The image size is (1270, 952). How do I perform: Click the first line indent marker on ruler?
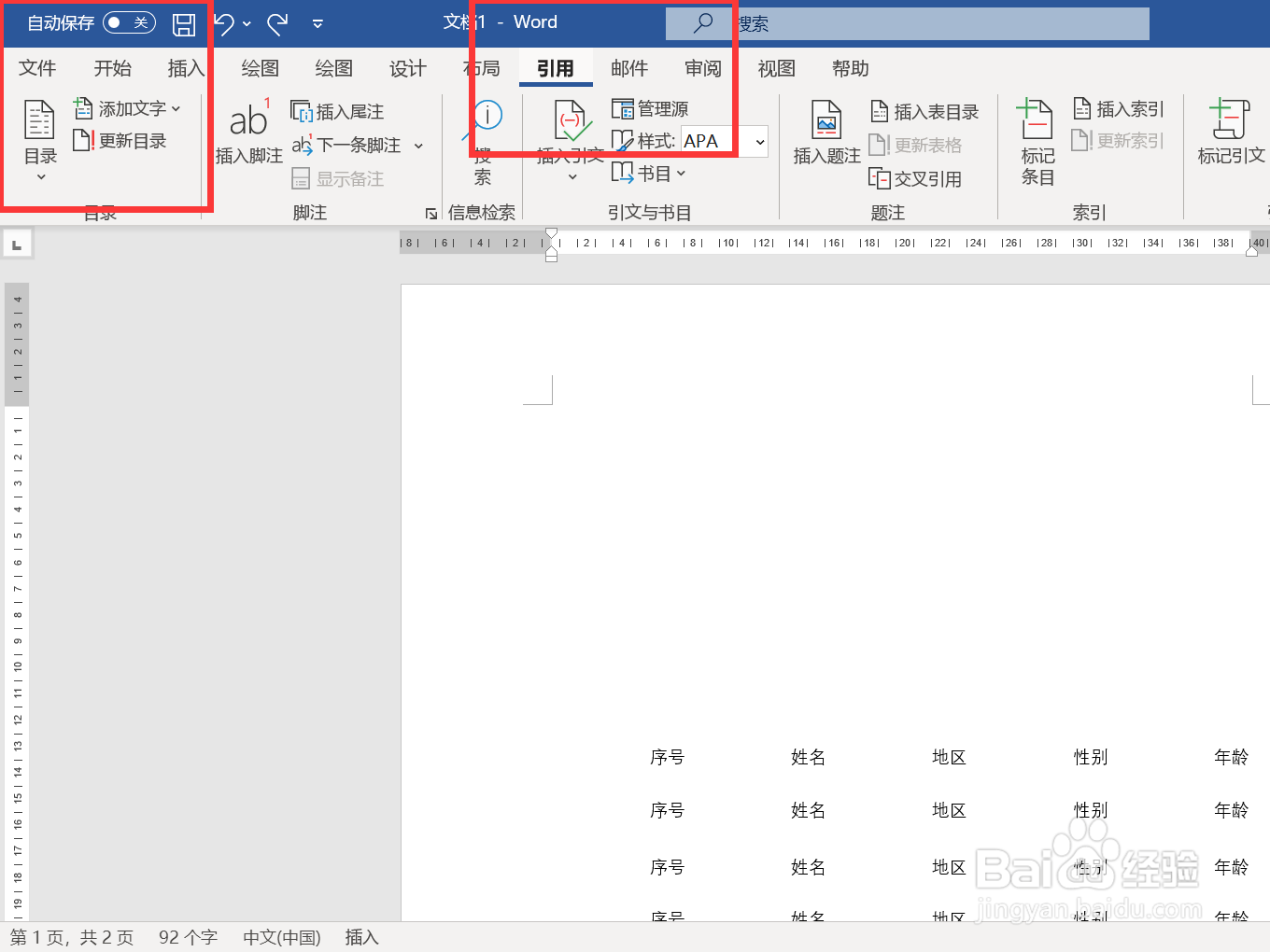pos(551,234)
